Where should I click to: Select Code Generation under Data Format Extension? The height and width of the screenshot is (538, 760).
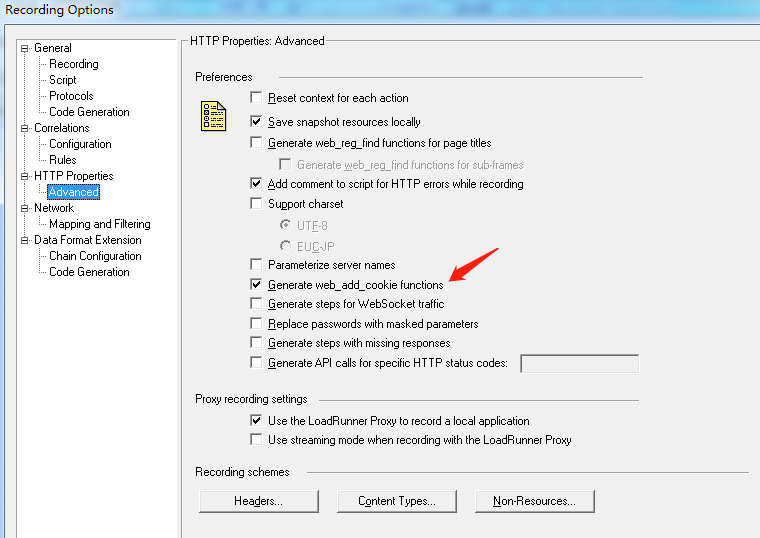pos(89,272)
